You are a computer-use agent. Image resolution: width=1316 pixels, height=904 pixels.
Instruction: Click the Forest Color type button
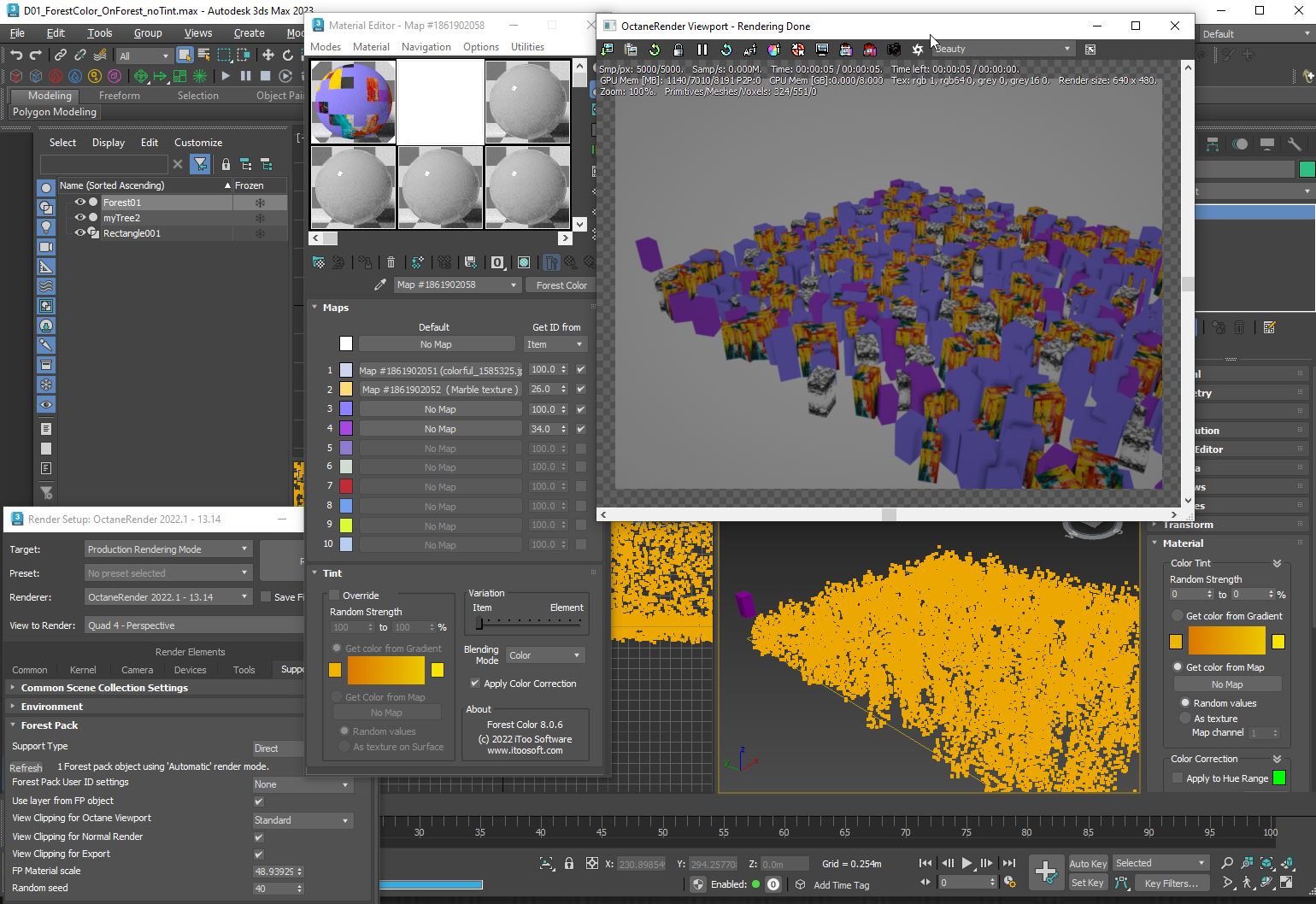561,285
